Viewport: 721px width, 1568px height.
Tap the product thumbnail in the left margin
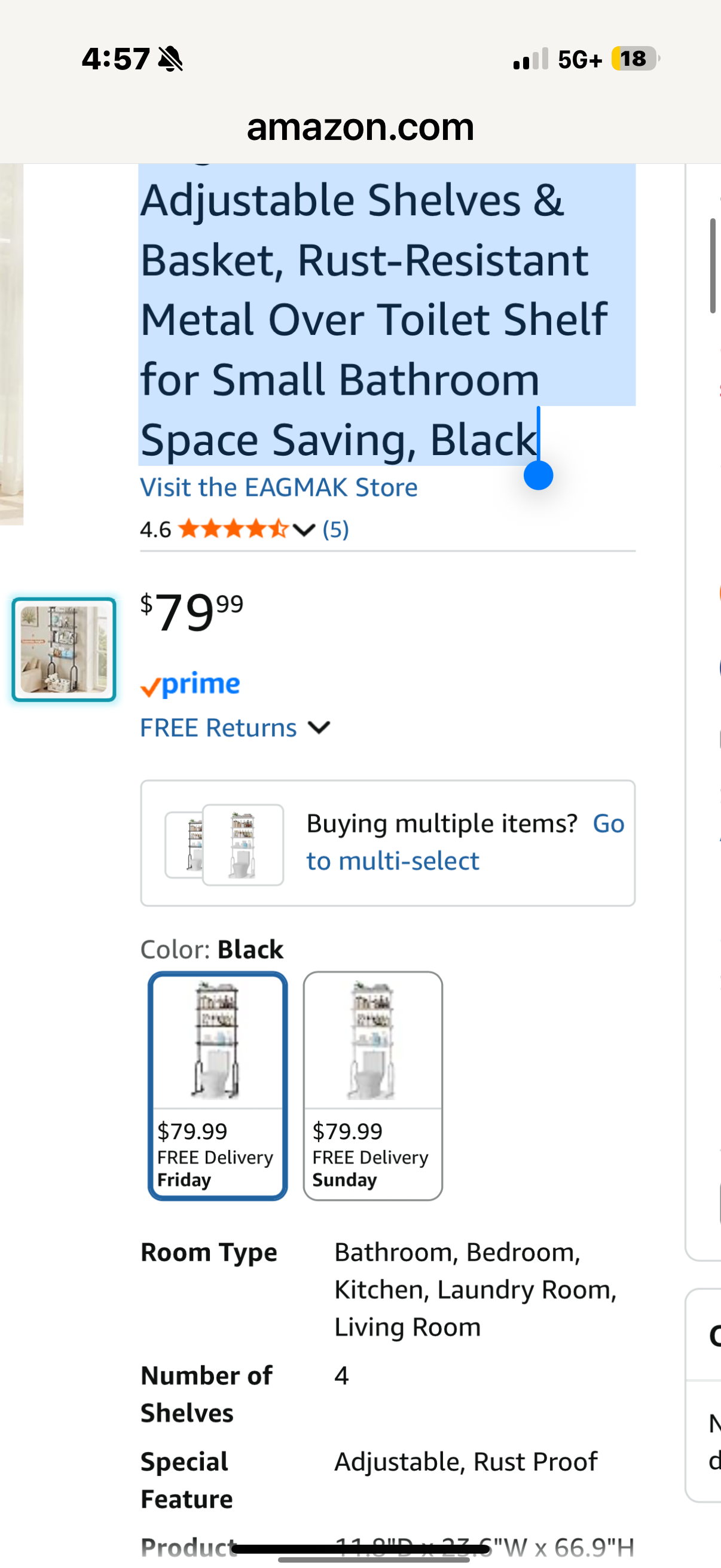63,649
